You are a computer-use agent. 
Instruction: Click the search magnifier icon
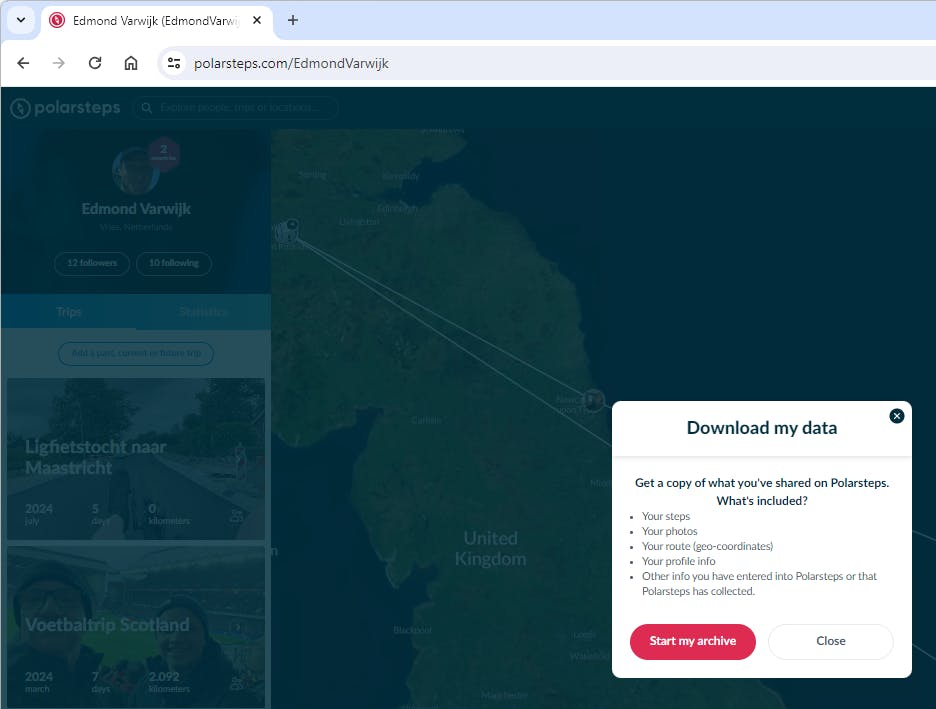click(147, 108)
